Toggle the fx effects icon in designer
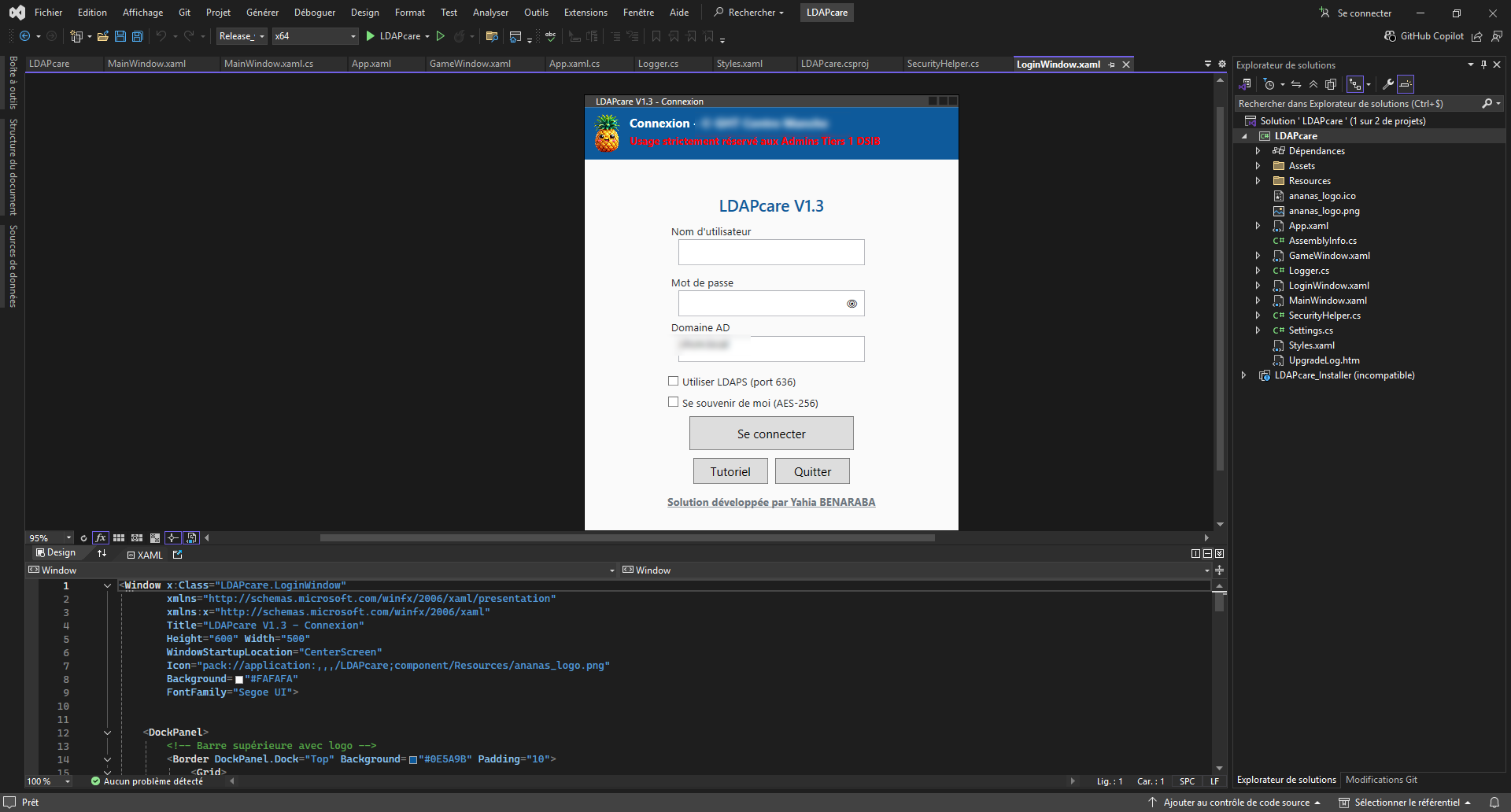The image size is (1511, 812). click(101, 538)
